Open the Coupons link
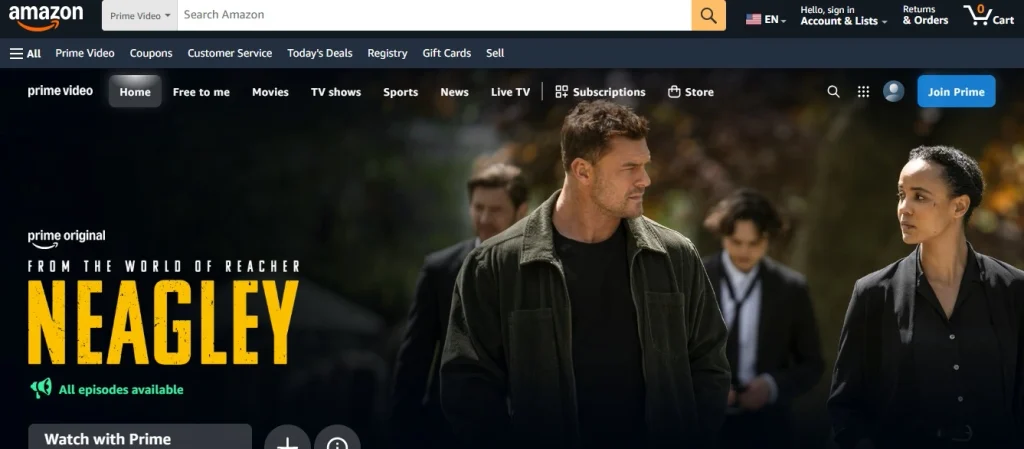The width and height of the screenshot is (1024, 449). (x=151, y=54)
